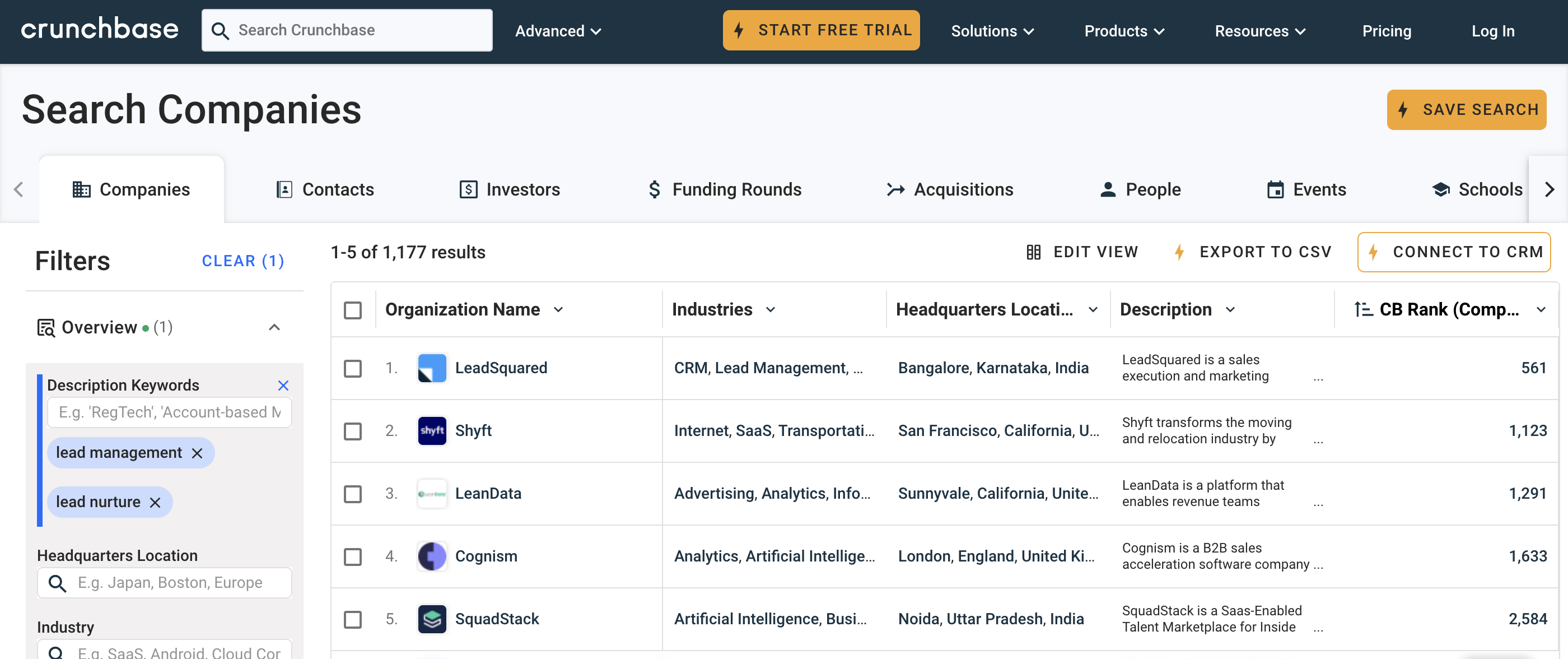This screenshot has width=1568, height=659.
Task: Click the magnifier icon in Search Crunchbase field
Action: tap(220, 30)
